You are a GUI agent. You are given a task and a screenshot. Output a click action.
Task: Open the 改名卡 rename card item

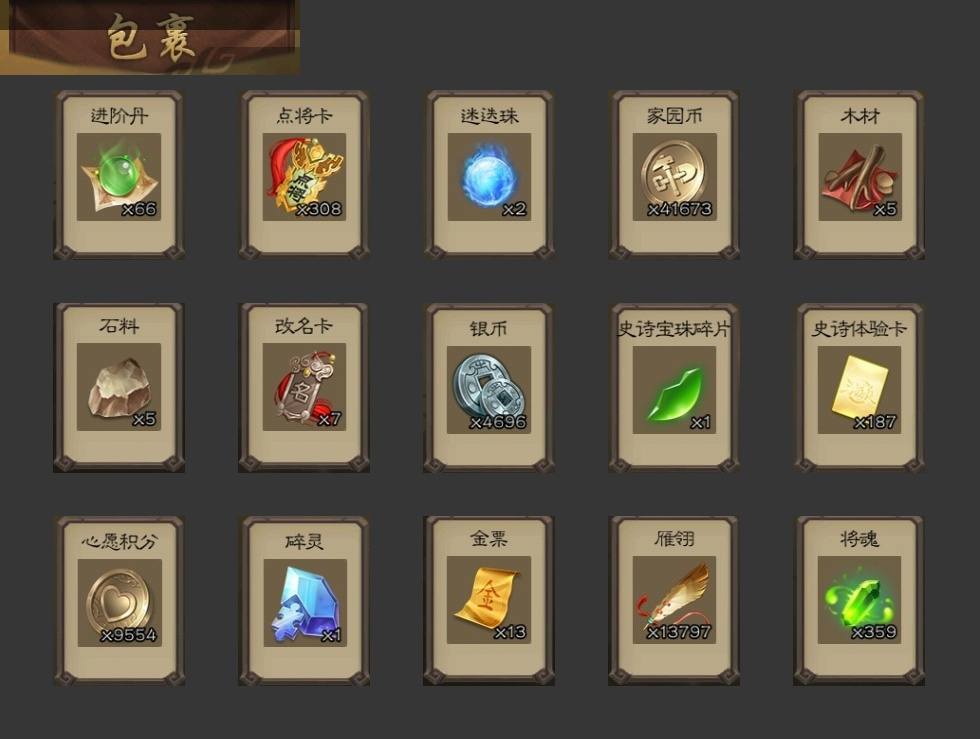(x=304, y=388)
